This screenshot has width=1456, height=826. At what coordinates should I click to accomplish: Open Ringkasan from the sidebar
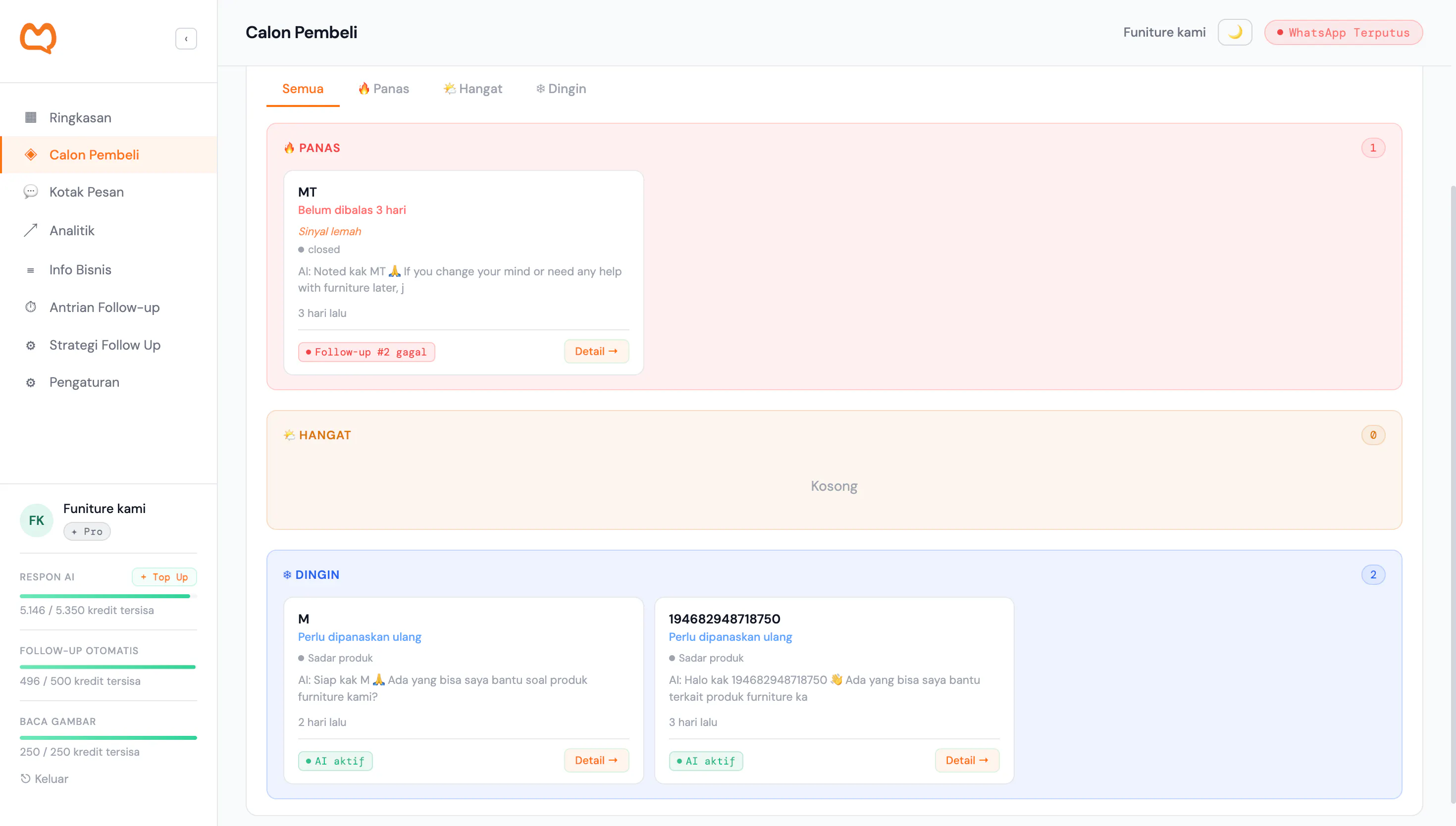(x=109, y=117)
